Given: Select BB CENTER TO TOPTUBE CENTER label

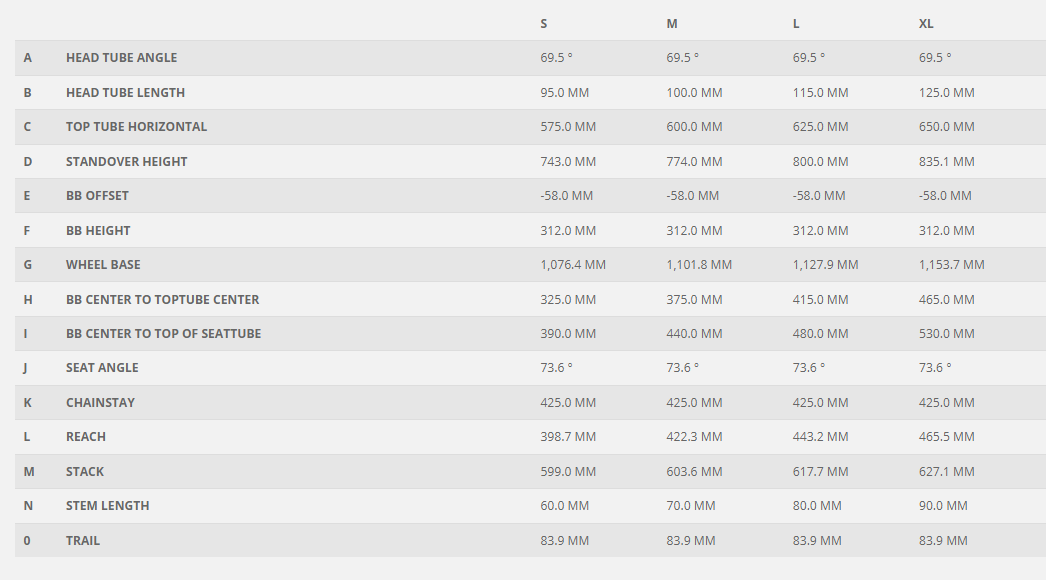Looking at the screenshot, I should (163, 300).
